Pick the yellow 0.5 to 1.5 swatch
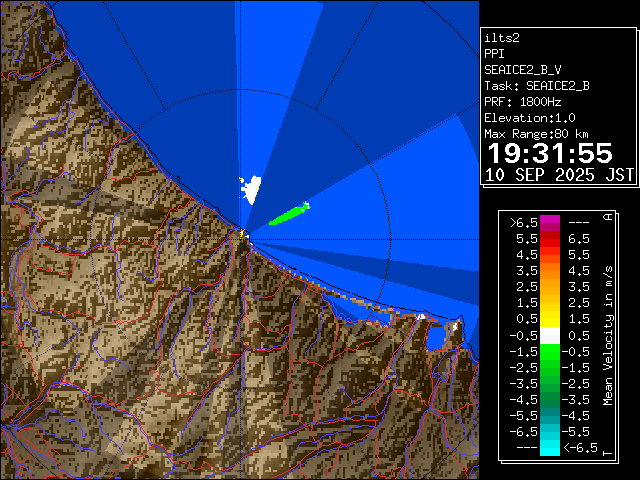640x480 pixels. coord(549,319)
